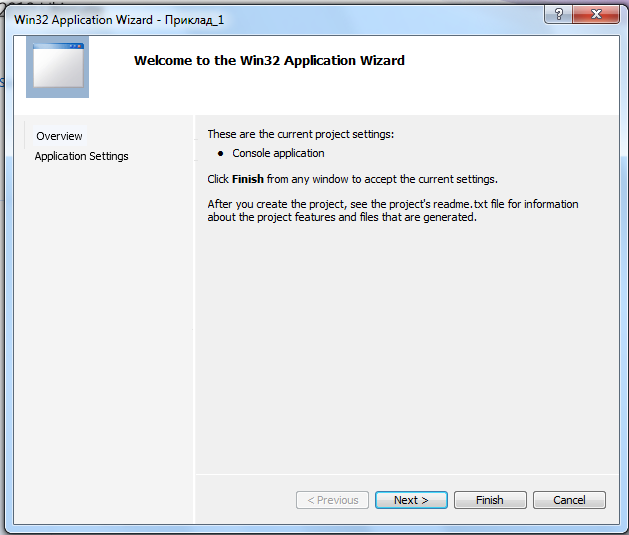This screenshot has height=535, width=629.
Task: Open the Application Settings page
Action: 81,156
